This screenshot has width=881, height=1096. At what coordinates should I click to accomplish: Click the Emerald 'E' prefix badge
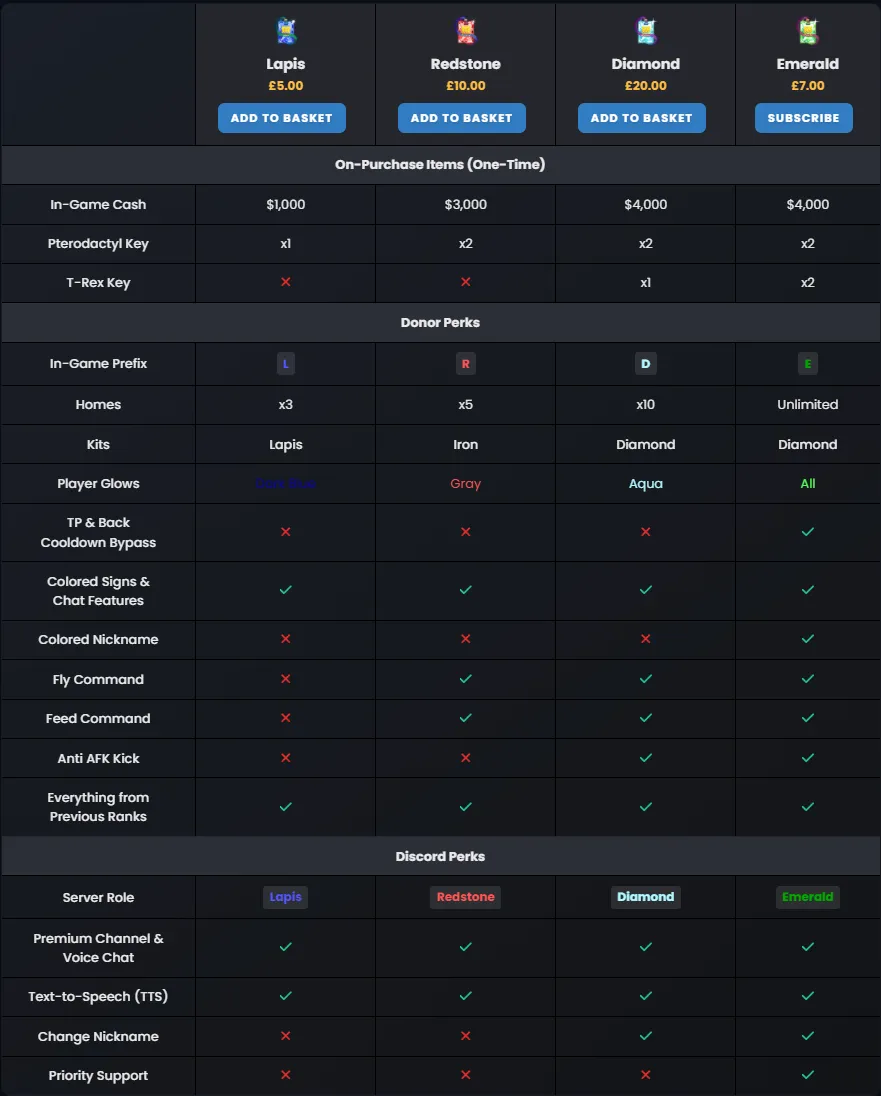click(x=808, y=364)
